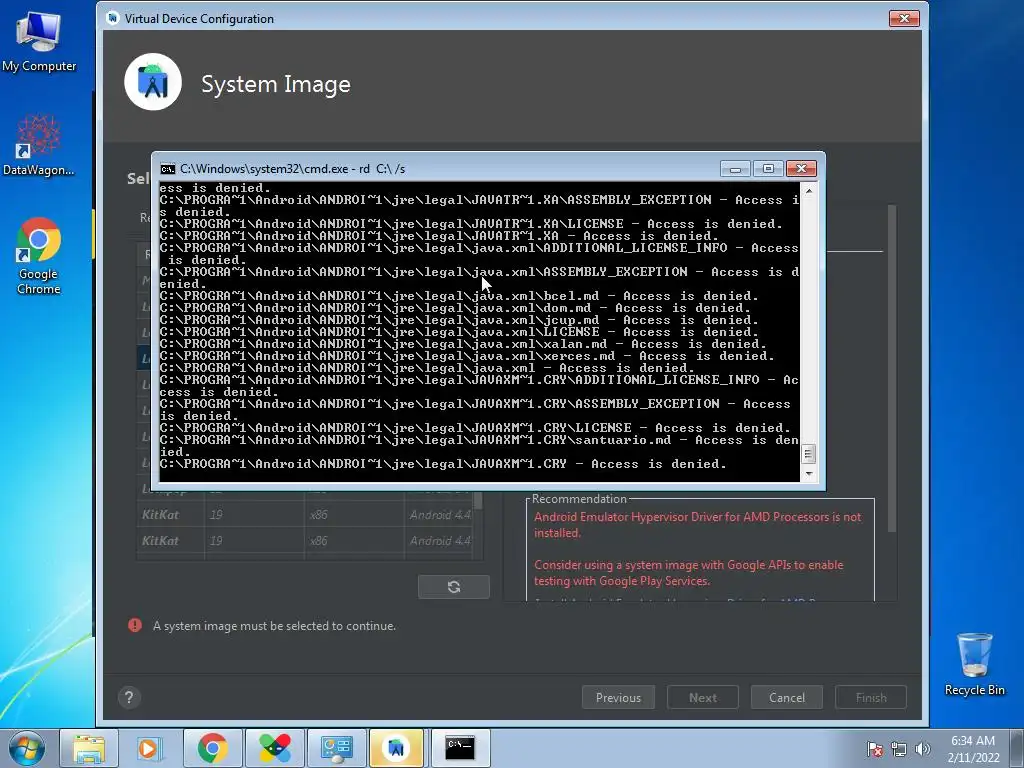Open File Explorer from taskbar
1024x768 pixels.
click(89, 748)
